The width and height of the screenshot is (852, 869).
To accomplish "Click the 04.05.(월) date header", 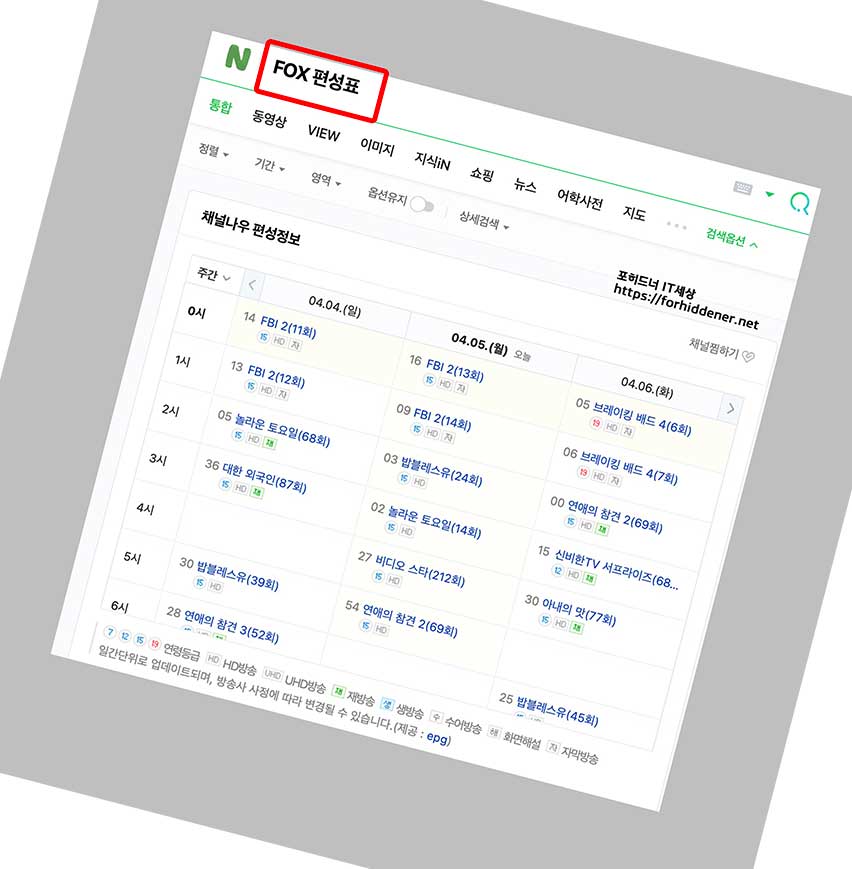I will [x=479, y=345].
